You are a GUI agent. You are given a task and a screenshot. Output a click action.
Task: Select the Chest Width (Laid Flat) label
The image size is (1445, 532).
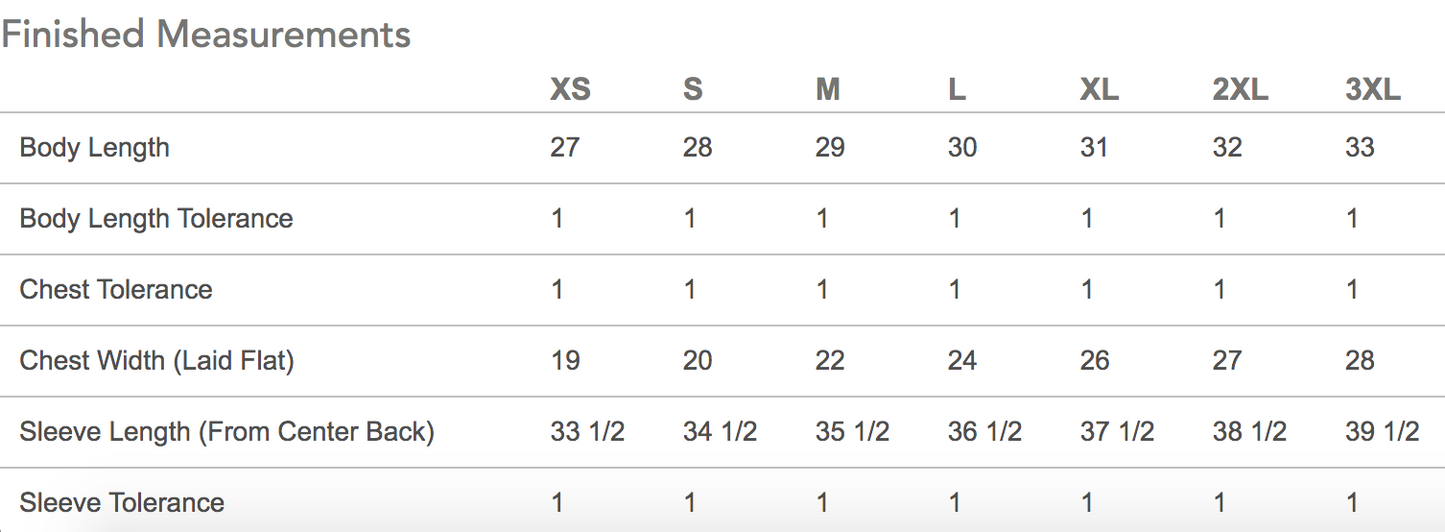tap(157, 361)
